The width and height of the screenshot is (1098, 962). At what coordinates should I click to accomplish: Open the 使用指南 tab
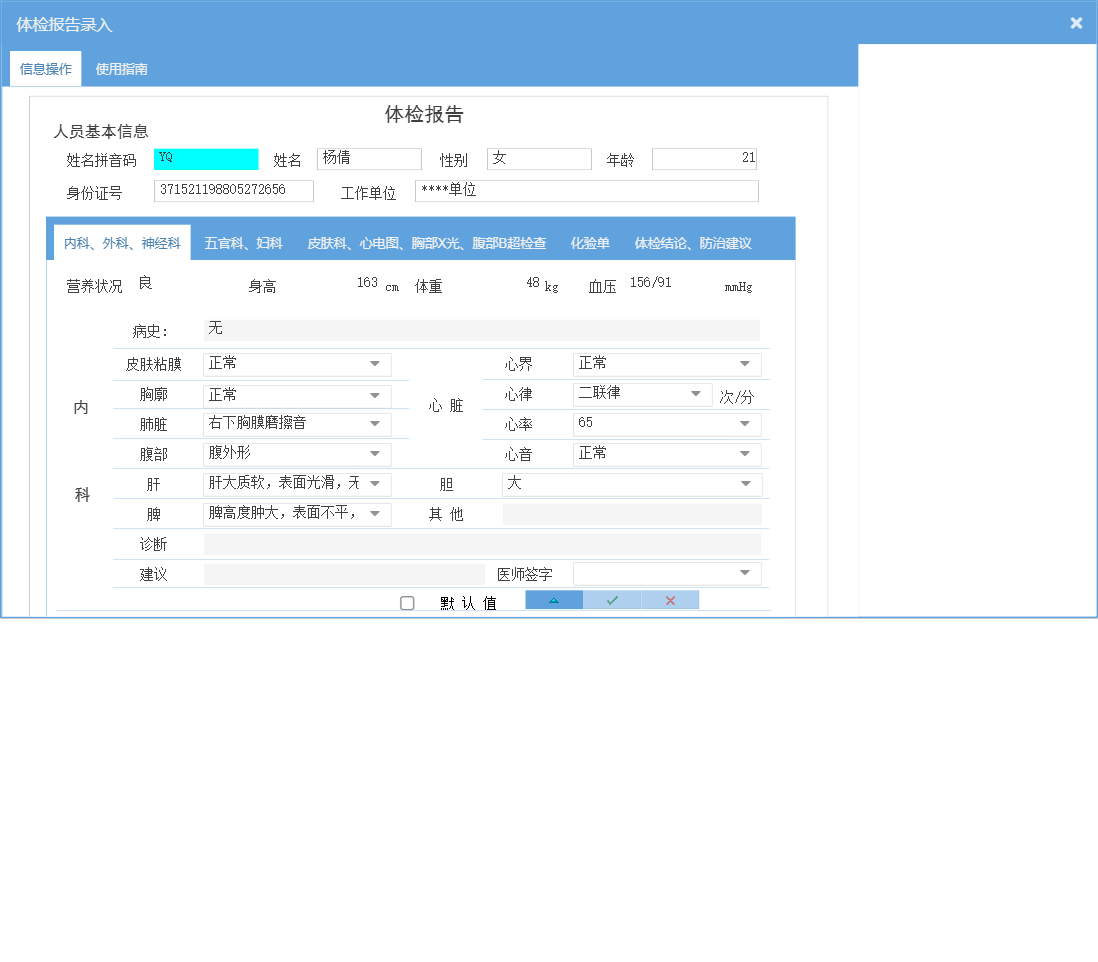(x=120, y=68)
